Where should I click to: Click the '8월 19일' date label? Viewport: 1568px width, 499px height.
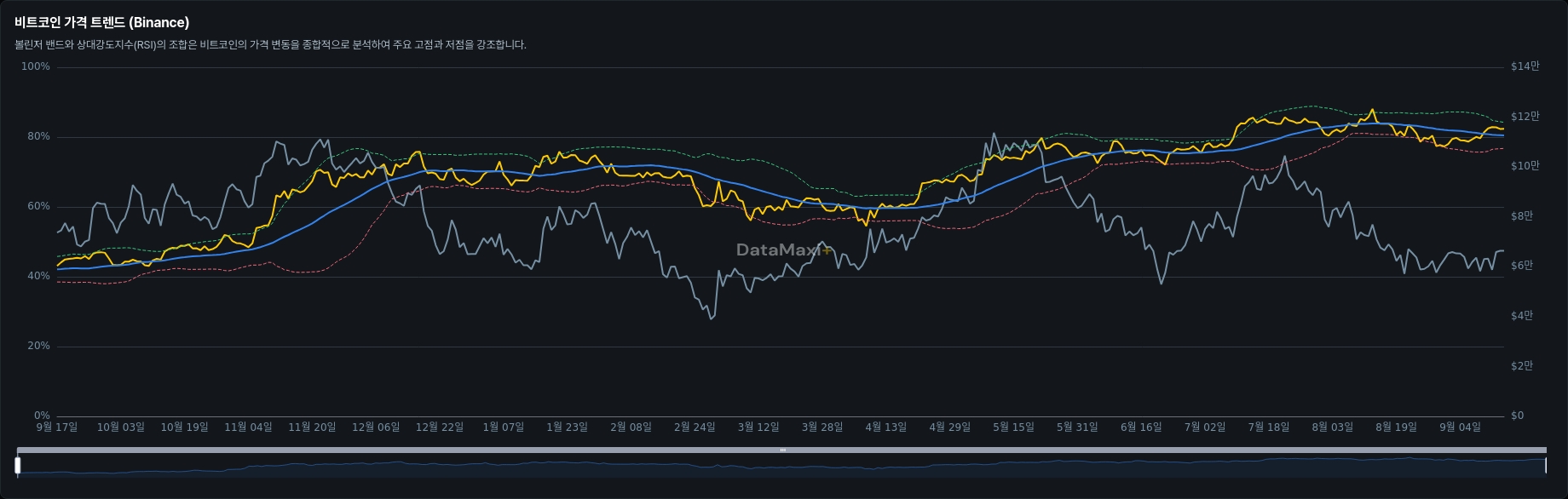point(1396,427)
